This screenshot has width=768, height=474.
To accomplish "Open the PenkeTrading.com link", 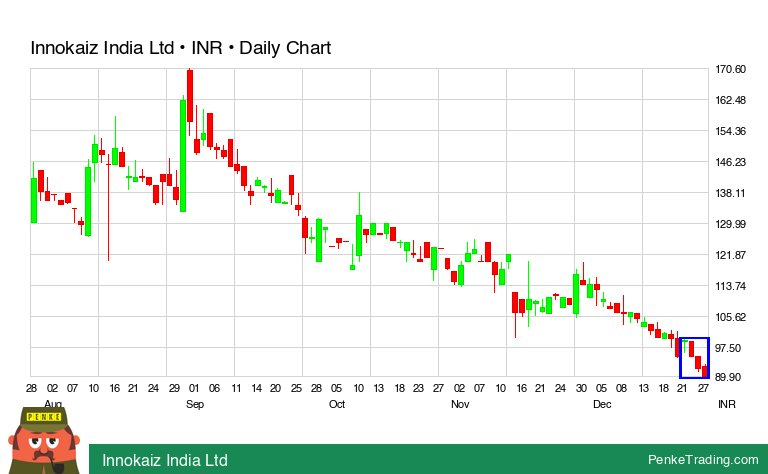I will coord(703,460).
